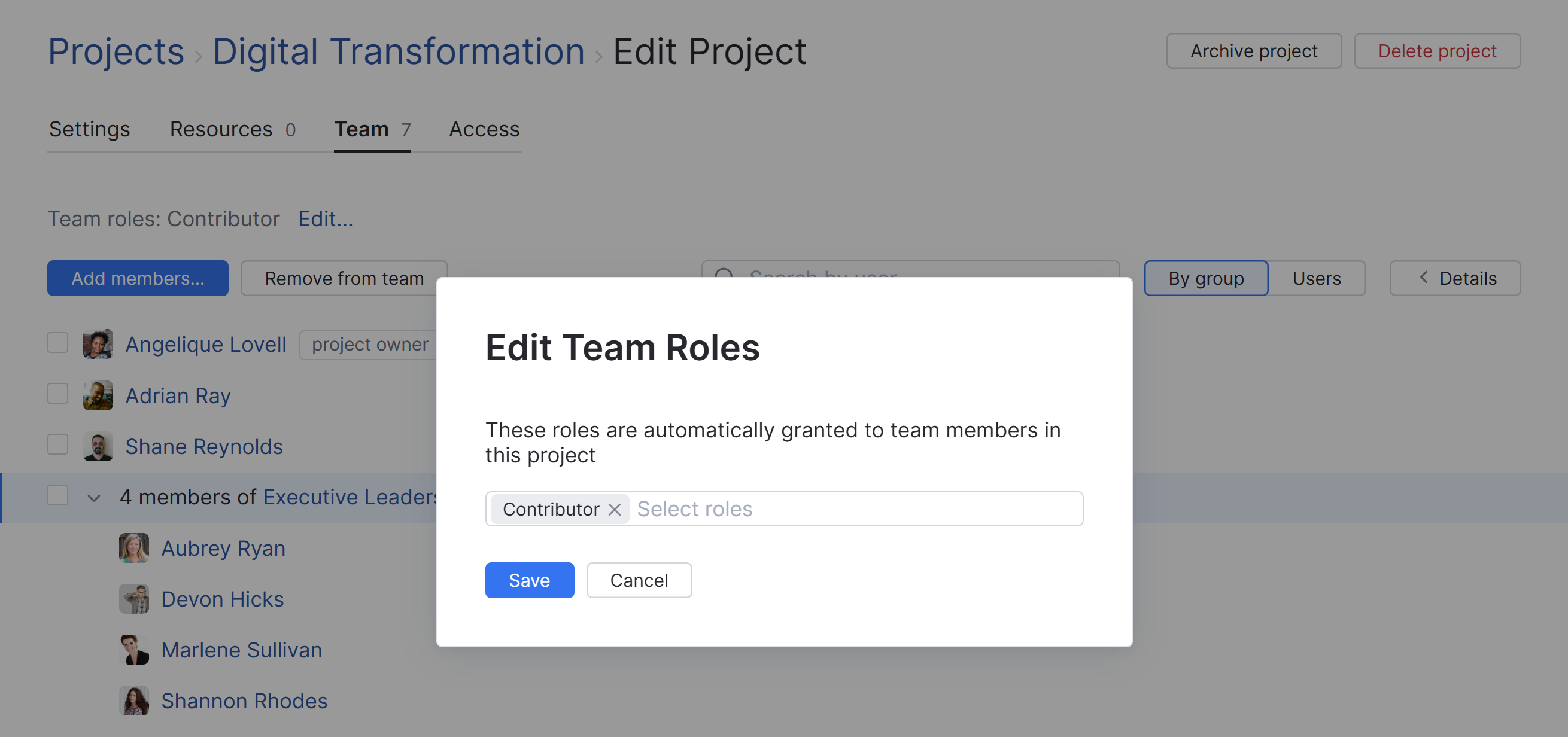Open the Settings tab
1568x737 pixels.
(90, 129)
